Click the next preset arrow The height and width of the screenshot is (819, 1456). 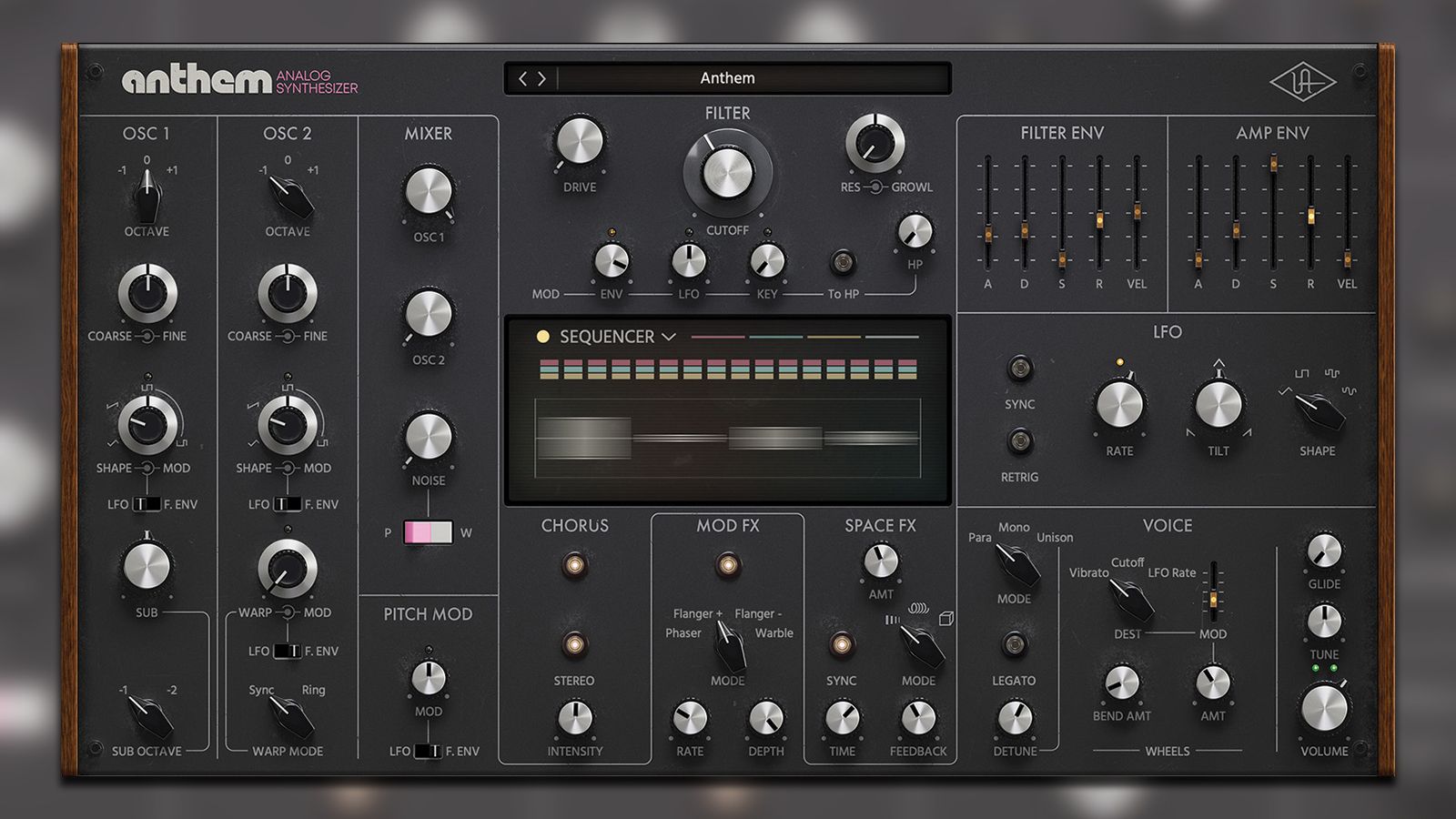pyautogui.click(x=541, y=78)
